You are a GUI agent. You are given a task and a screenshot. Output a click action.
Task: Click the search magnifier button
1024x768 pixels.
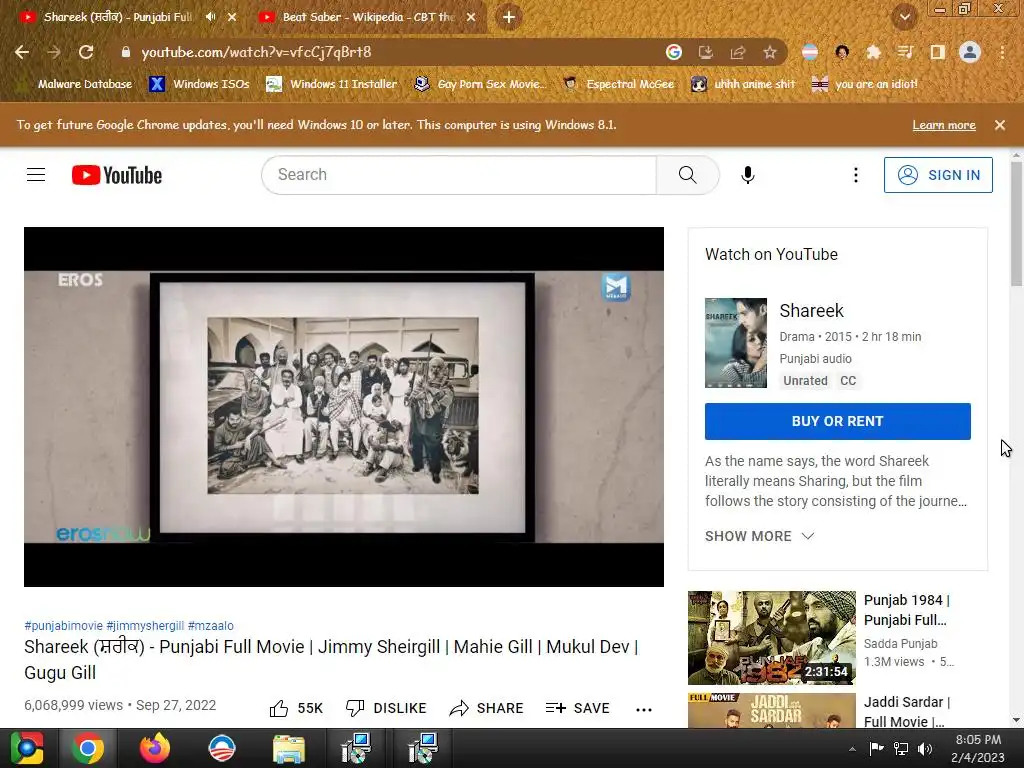pos(687,175)
